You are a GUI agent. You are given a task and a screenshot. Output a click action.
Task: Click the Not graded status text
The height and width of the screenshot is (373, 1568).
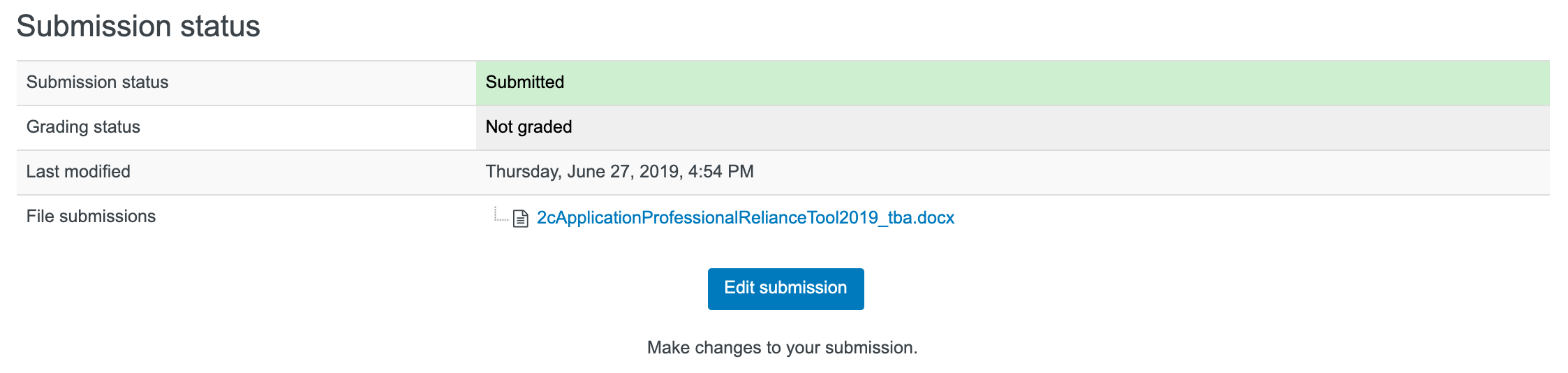(528, 127)
